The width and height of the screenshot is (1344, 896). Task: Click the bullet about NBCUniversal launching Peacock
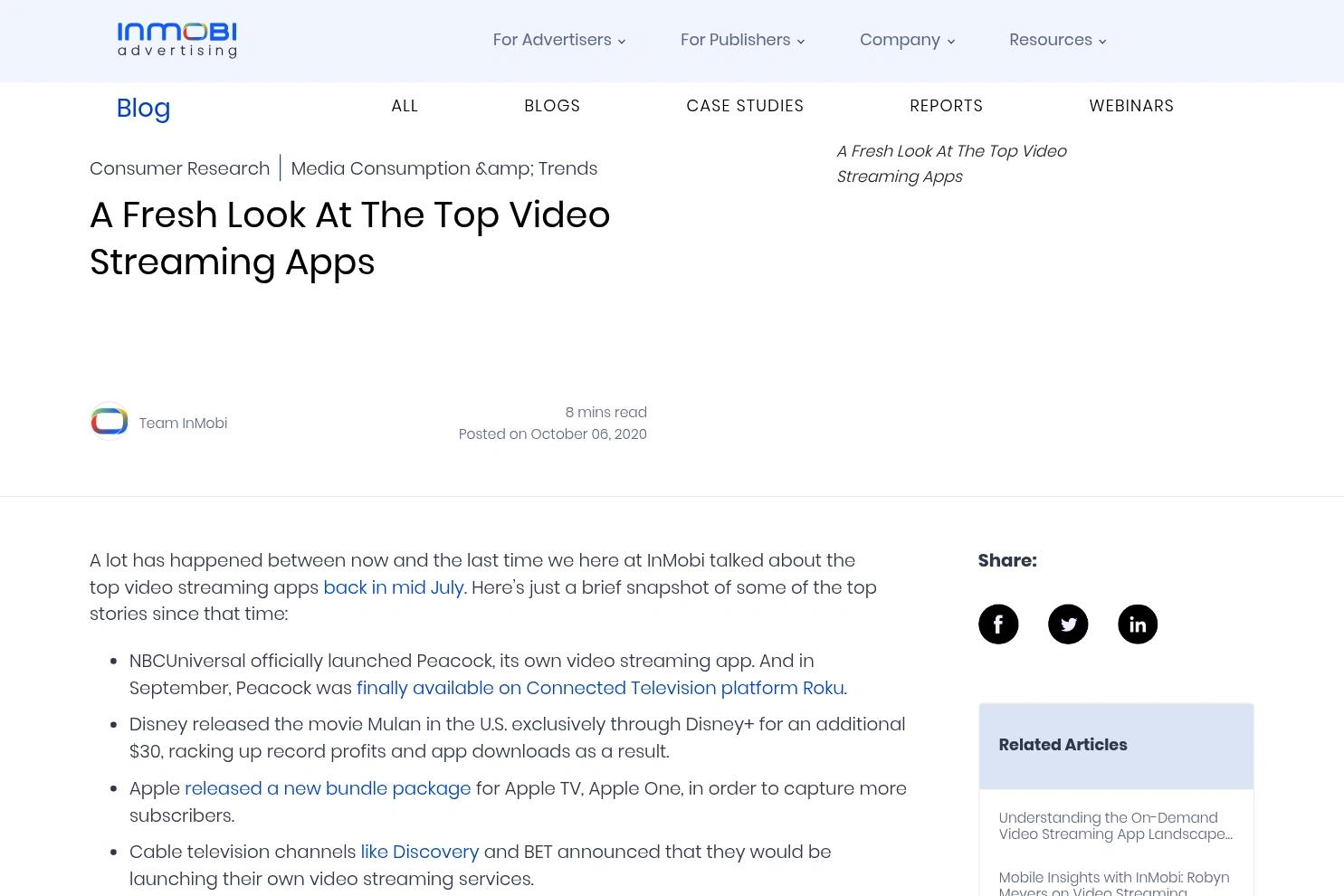point(488,674)
